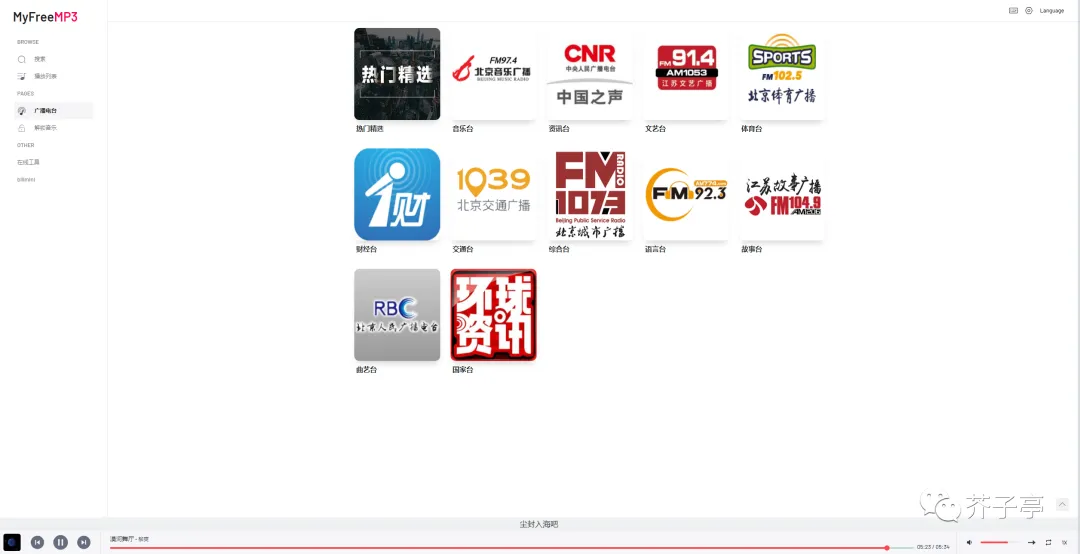This screenshot has height=554, width=1080.
Task: Click the 文艺台 category label
Action: (655, 129)
